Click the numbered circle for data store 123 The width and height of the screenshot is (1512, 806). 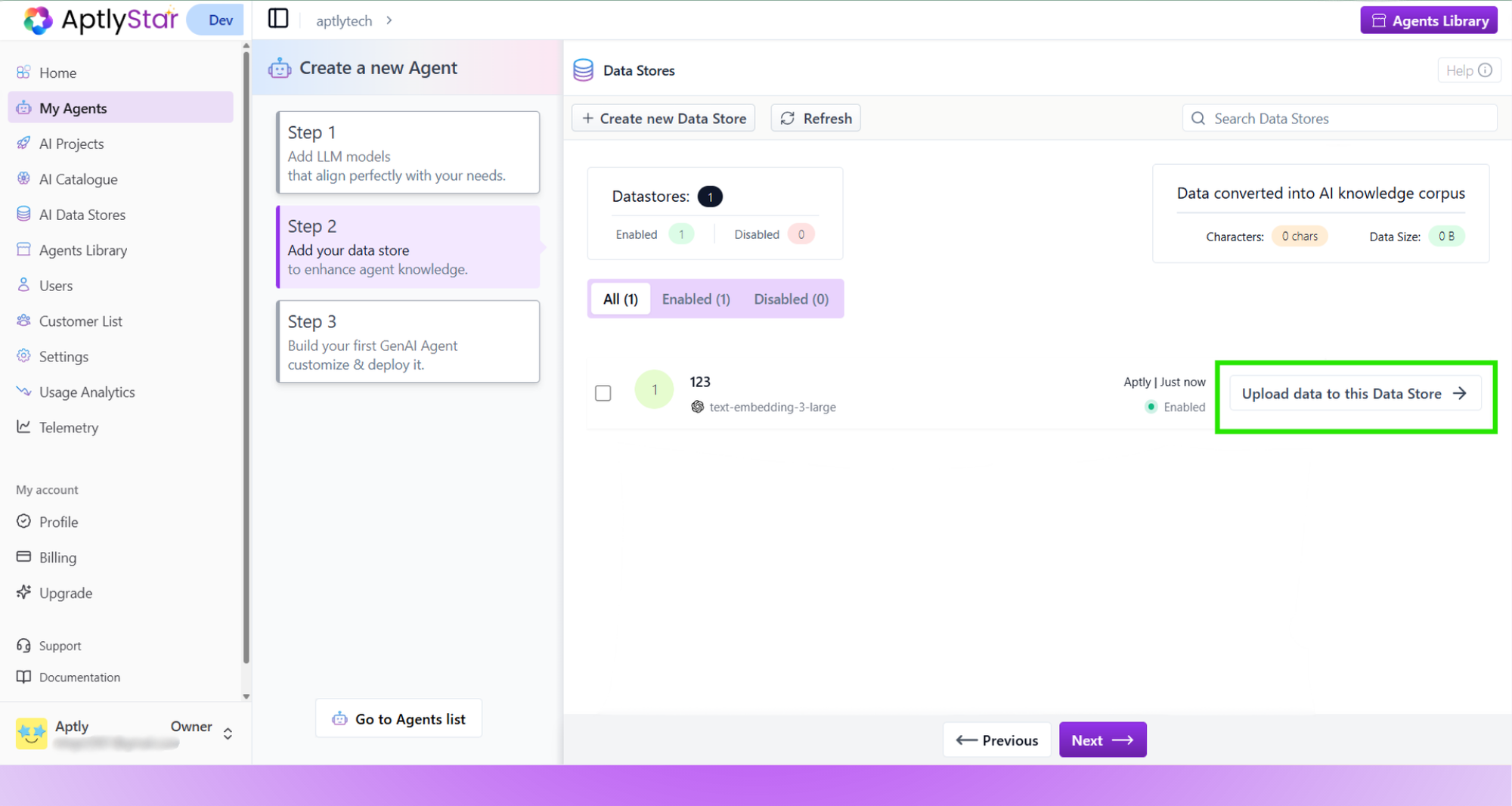click(654, 389)
